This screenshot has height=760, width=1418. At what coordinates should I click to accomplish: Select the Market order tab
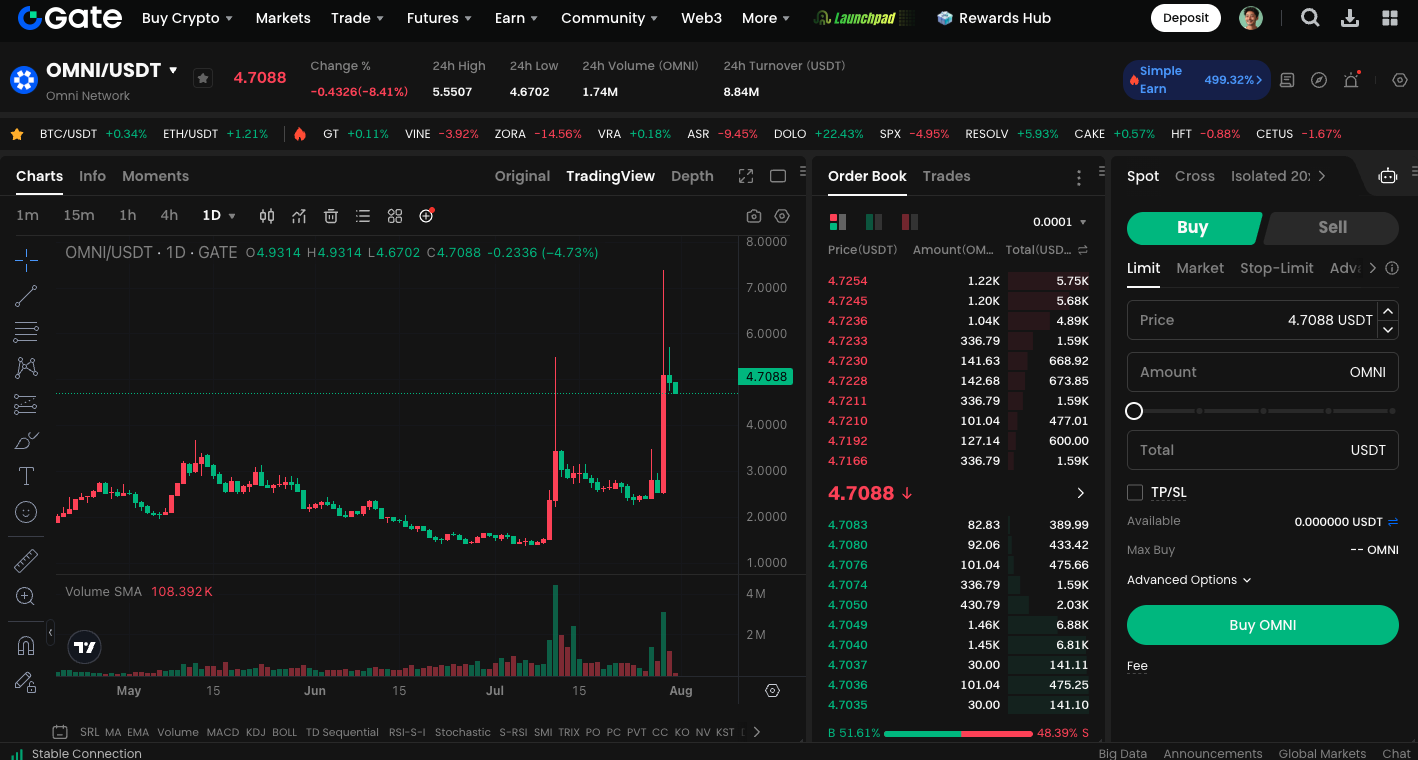pyautogui.click(x=1200, y=268)
